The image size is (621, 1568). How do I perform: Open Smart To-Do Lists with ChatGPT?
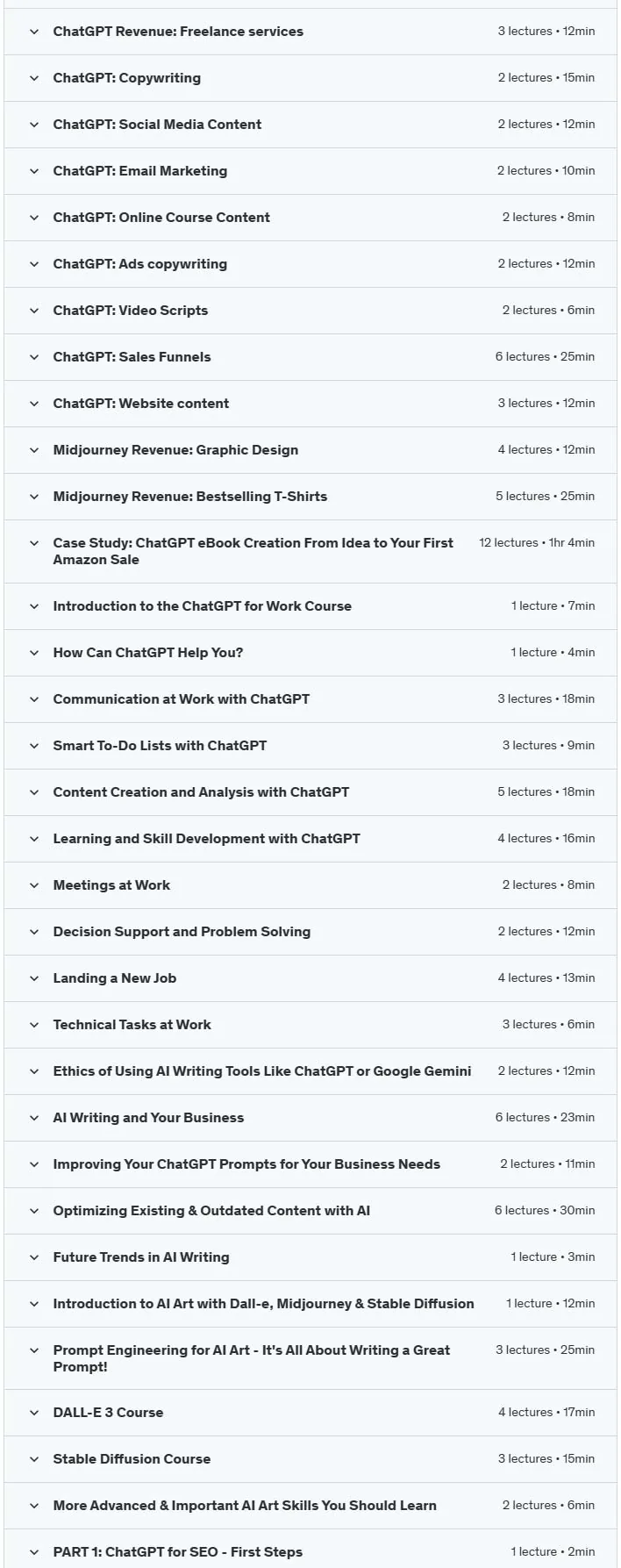pyautogui.click(x=310, y=746)
